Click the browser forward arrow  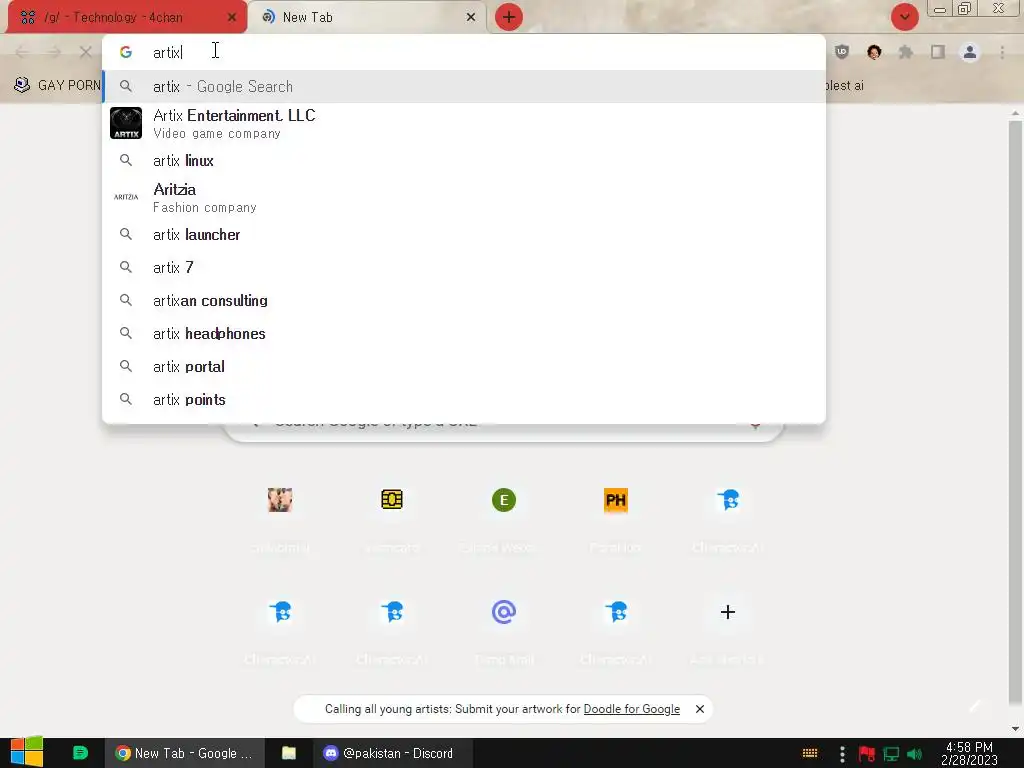(54, 52)
